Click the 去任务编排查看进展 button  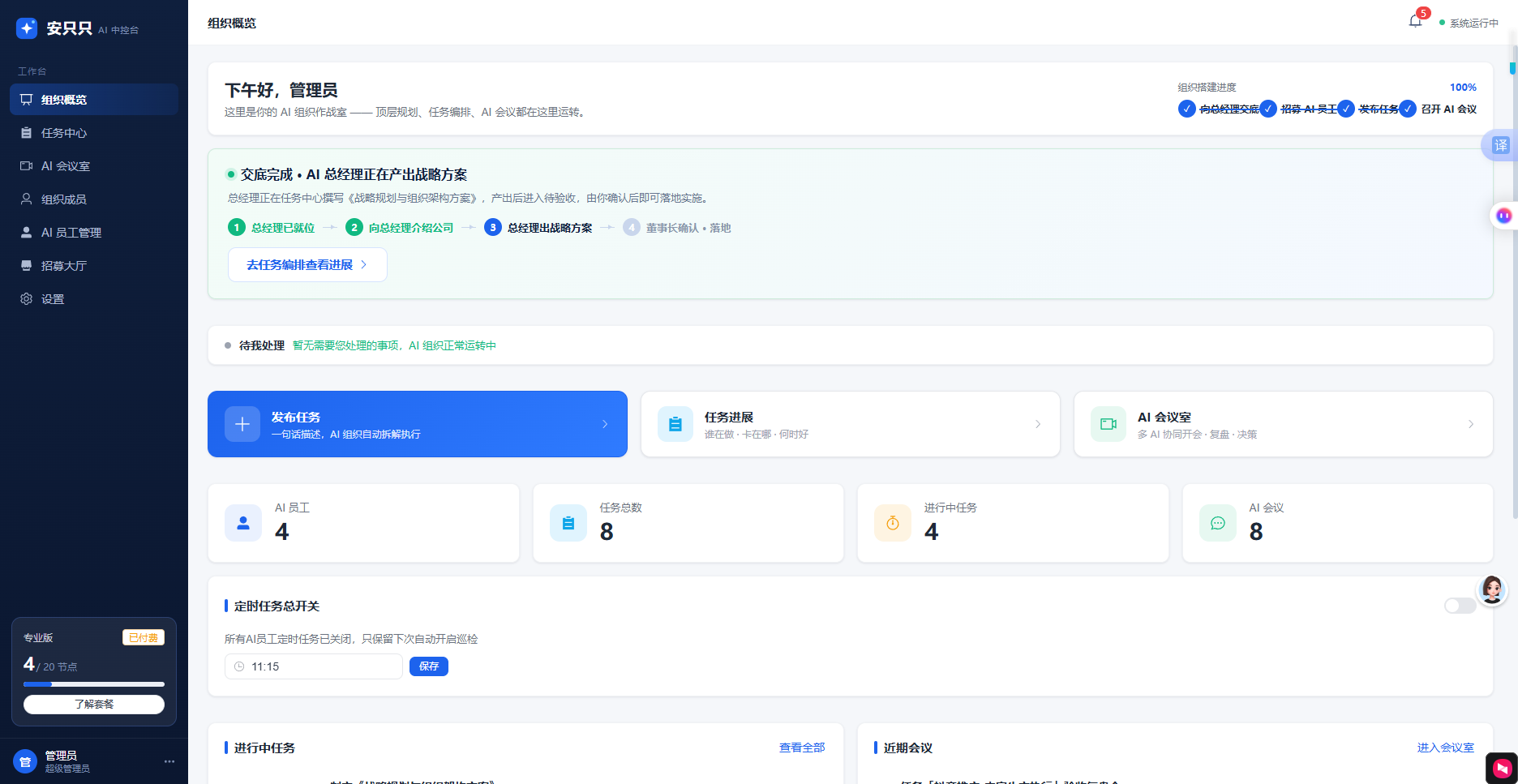pos(307,265)
